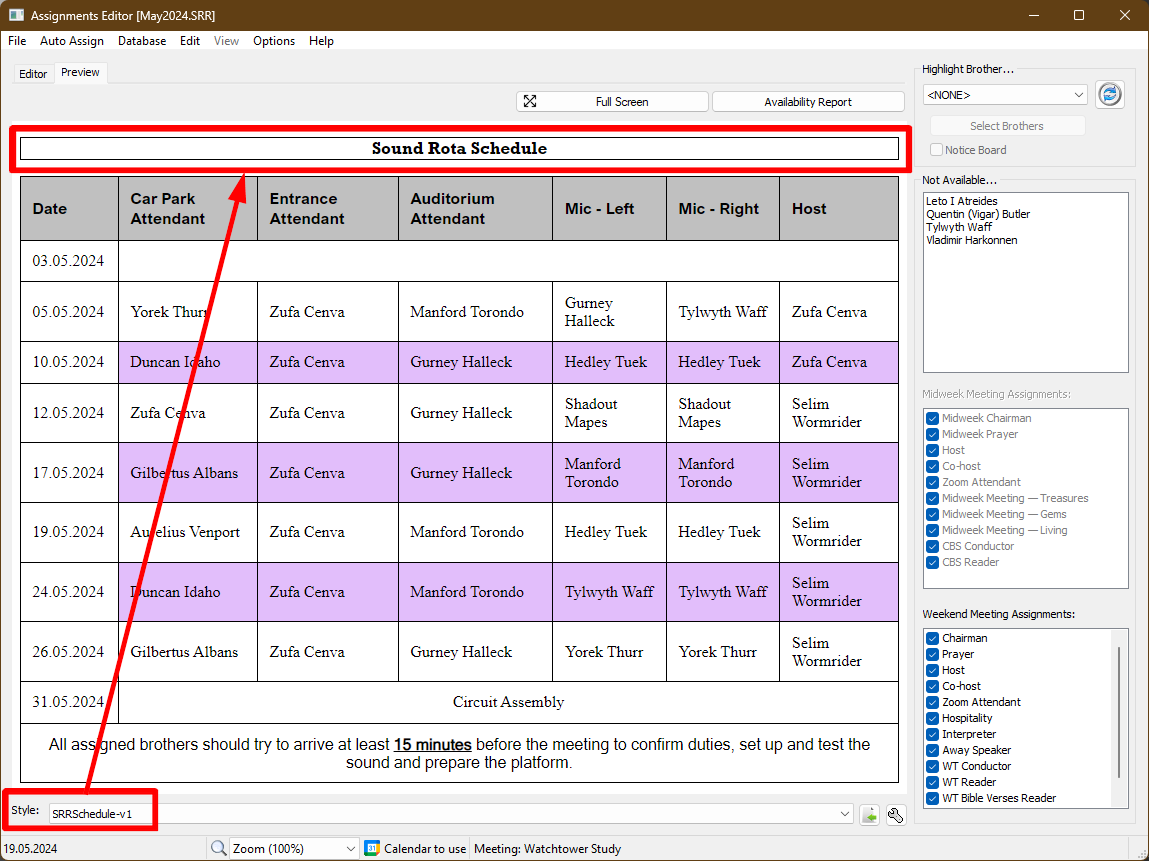Toggle the Away Speaker checkbox
This screenshot has width=1149, height=861.
coord(932,750)
